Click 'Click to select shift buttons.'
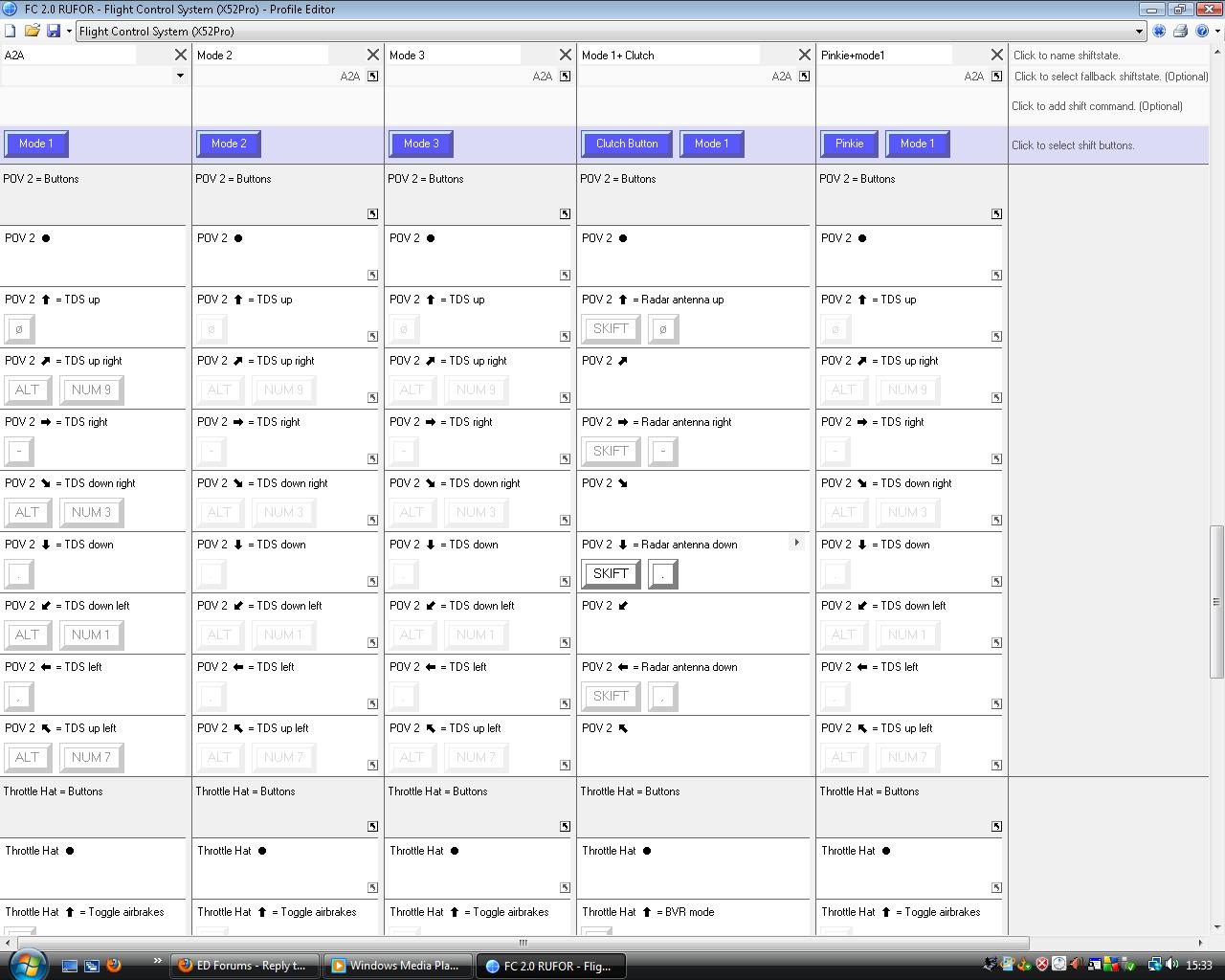Viewport: 1225px width, 980px height. click(x=1073, y=145)
